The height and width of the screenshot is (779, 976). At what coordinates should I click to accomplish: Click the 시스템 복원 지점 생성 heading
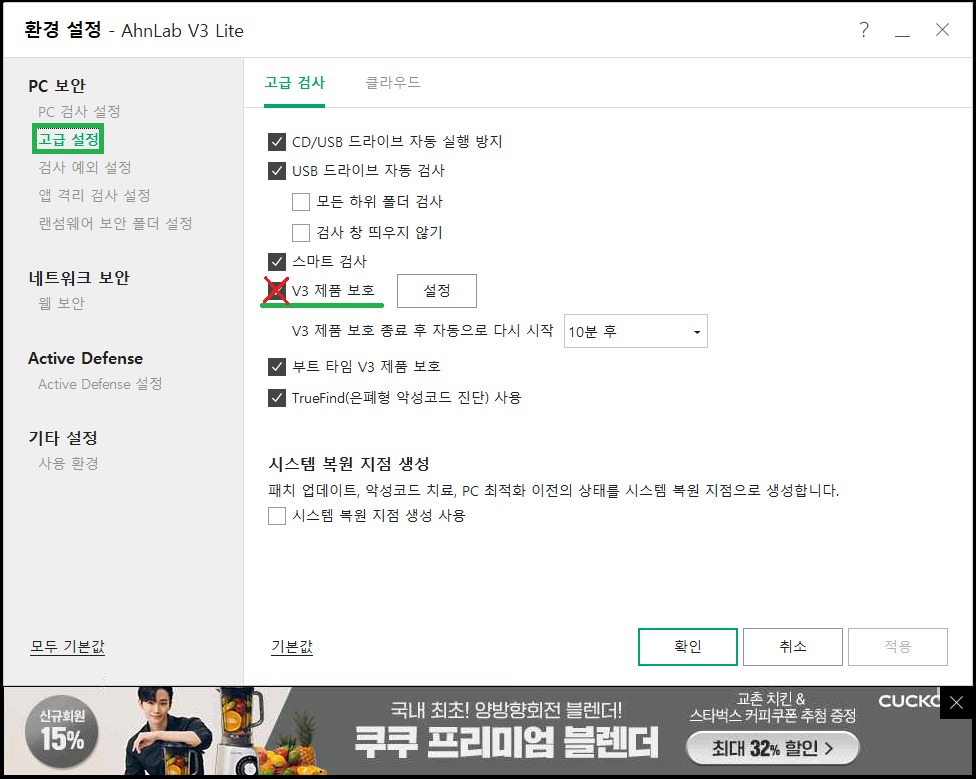pos(349,464)
